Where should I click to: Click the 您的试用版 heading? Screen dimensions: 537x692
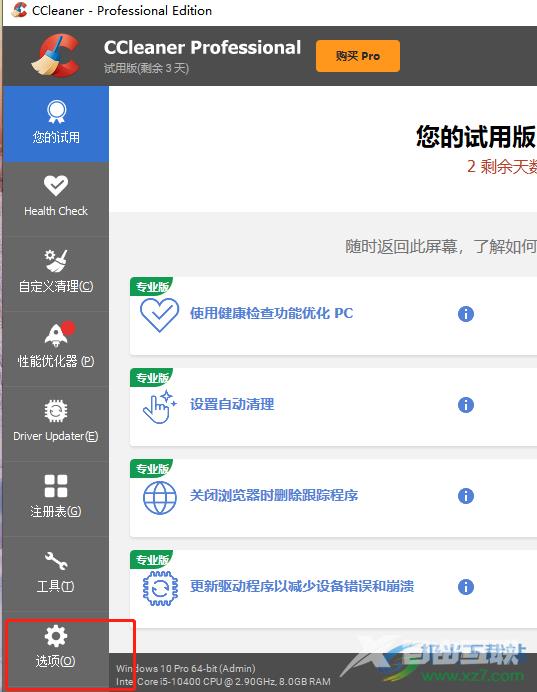pyautogui.click(x=476, y=136)
